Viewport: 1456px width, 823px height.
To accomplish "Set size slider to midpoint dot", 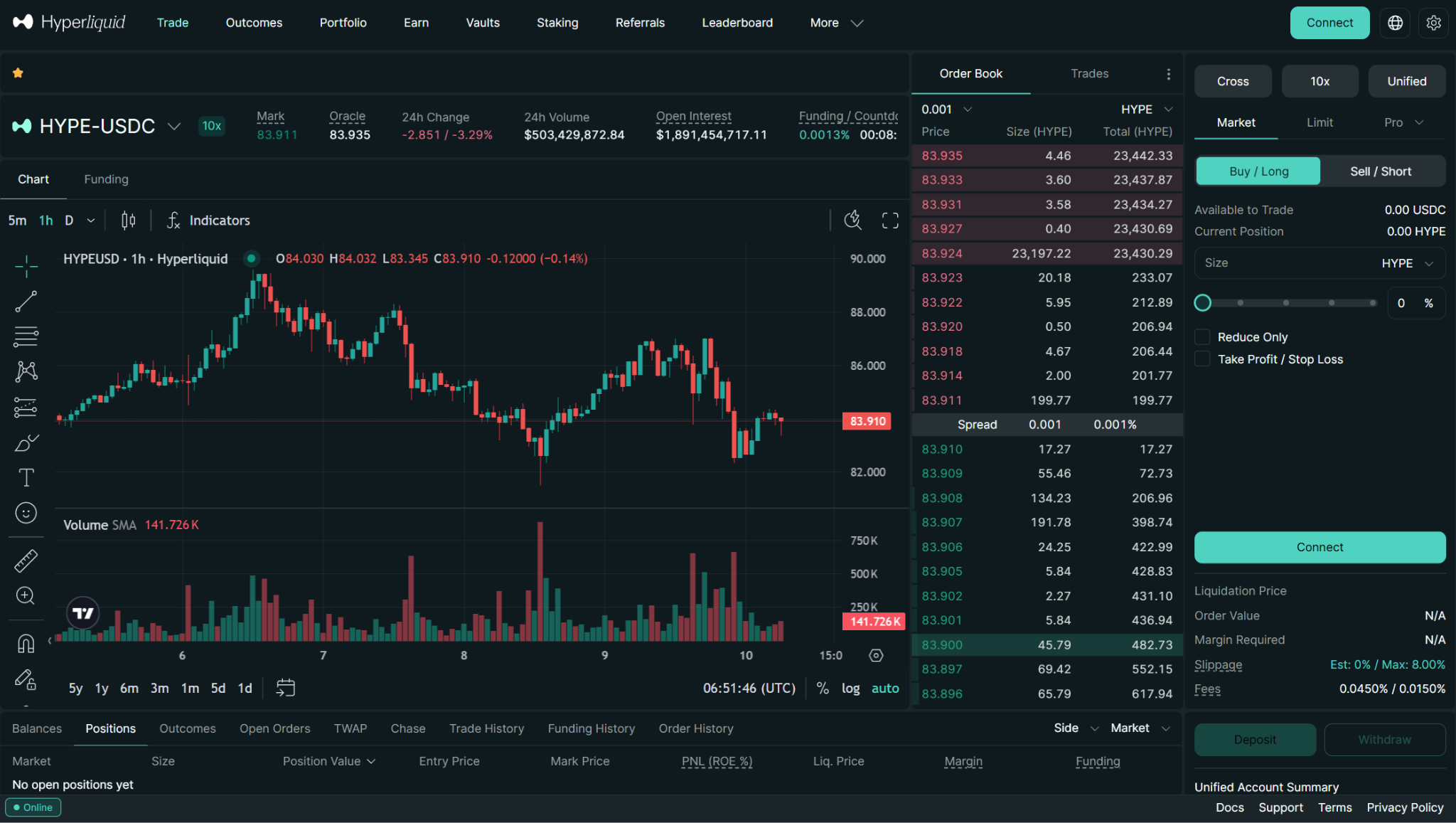I will coord(1286,303).
